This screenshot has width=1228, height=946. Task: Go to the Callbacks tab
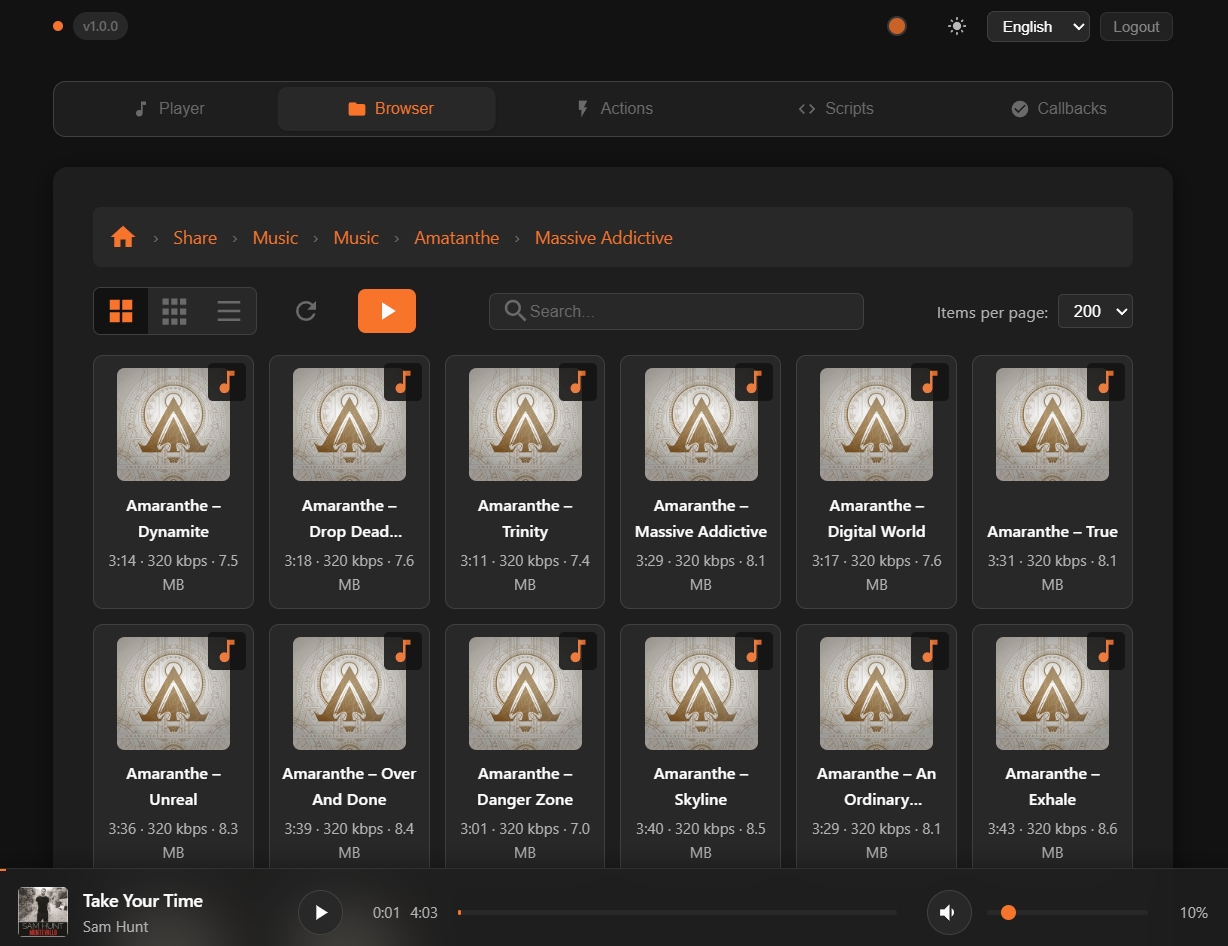(x=1058, y=109)
